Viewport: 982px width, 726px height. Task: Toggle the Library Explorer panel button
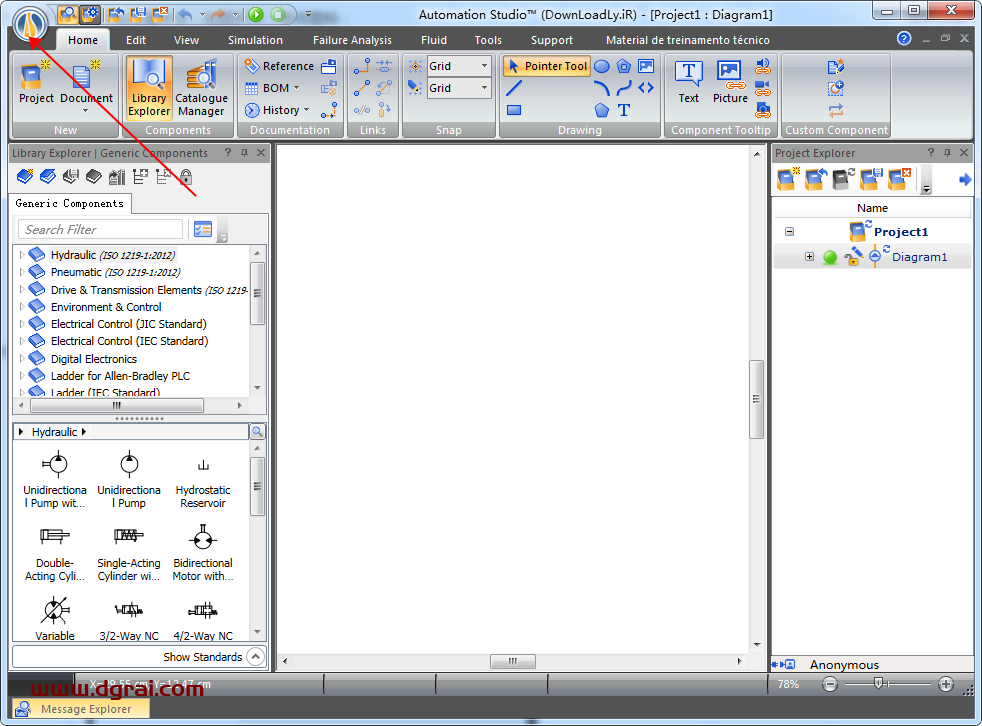pyautogui.click(x=149, y=87)
